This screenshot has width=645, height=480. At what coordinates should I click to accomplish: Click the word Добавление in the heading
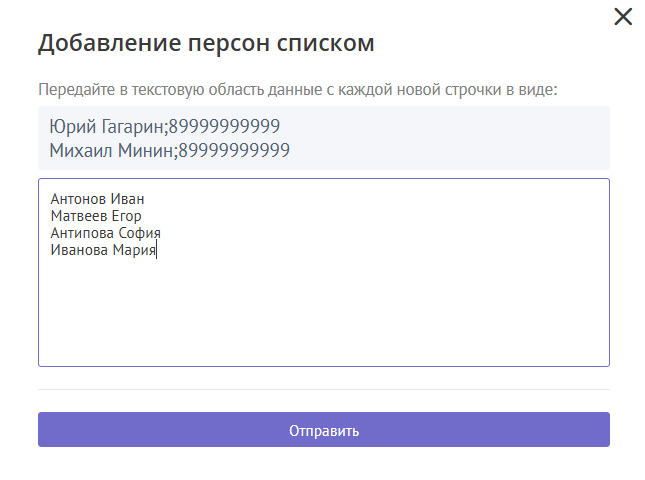[110, 44]
